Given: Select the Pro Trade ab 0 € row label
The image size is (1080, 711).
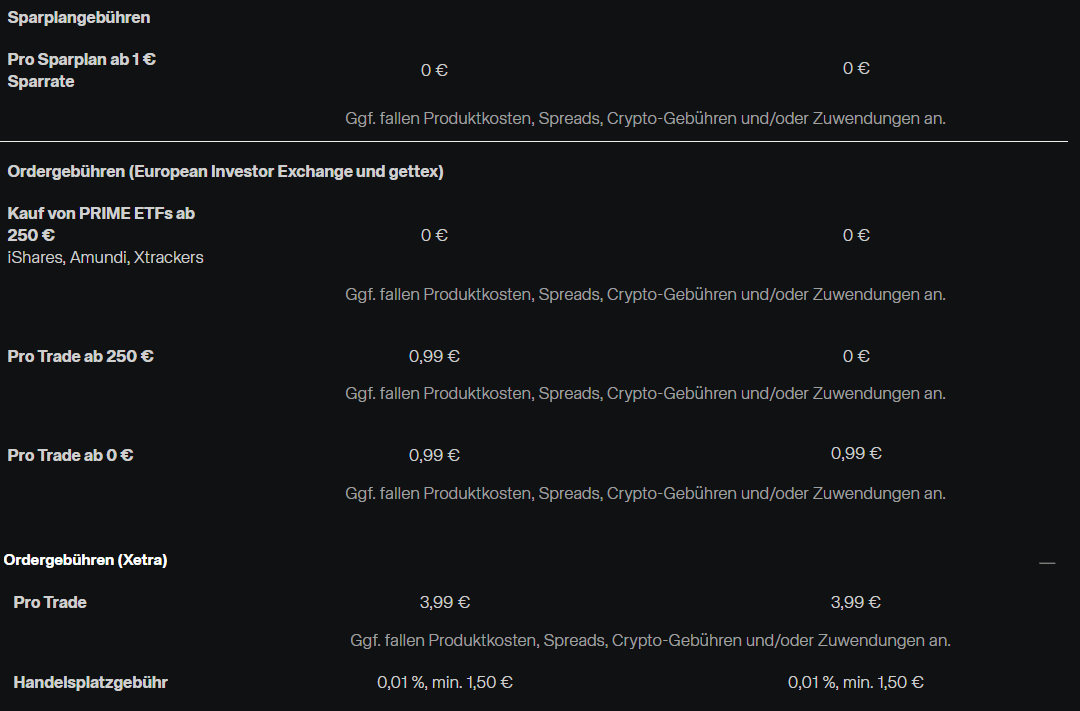Looking at the screenshot, I should coord(70,455).
